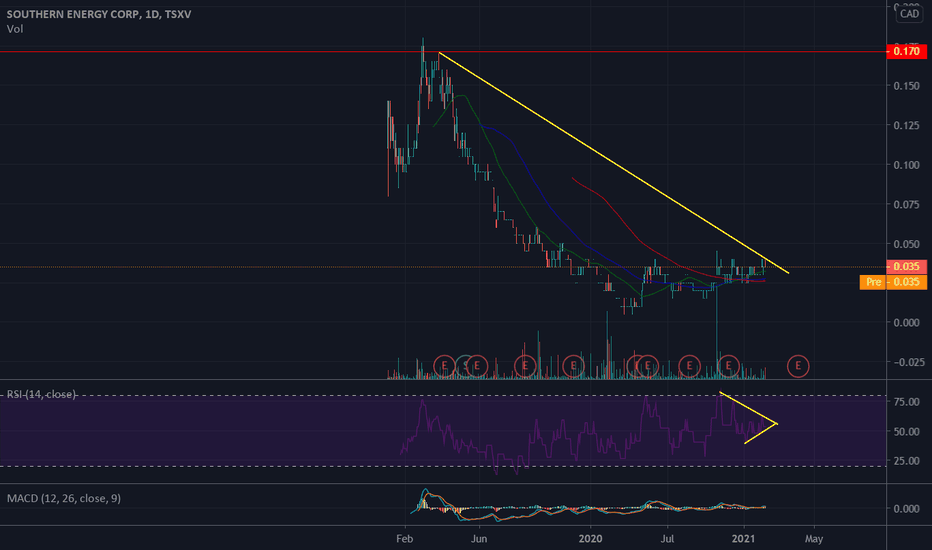Select the yellow descending RSI trendline
Screen dimensions: 932x550
click(x=748, y=408)
